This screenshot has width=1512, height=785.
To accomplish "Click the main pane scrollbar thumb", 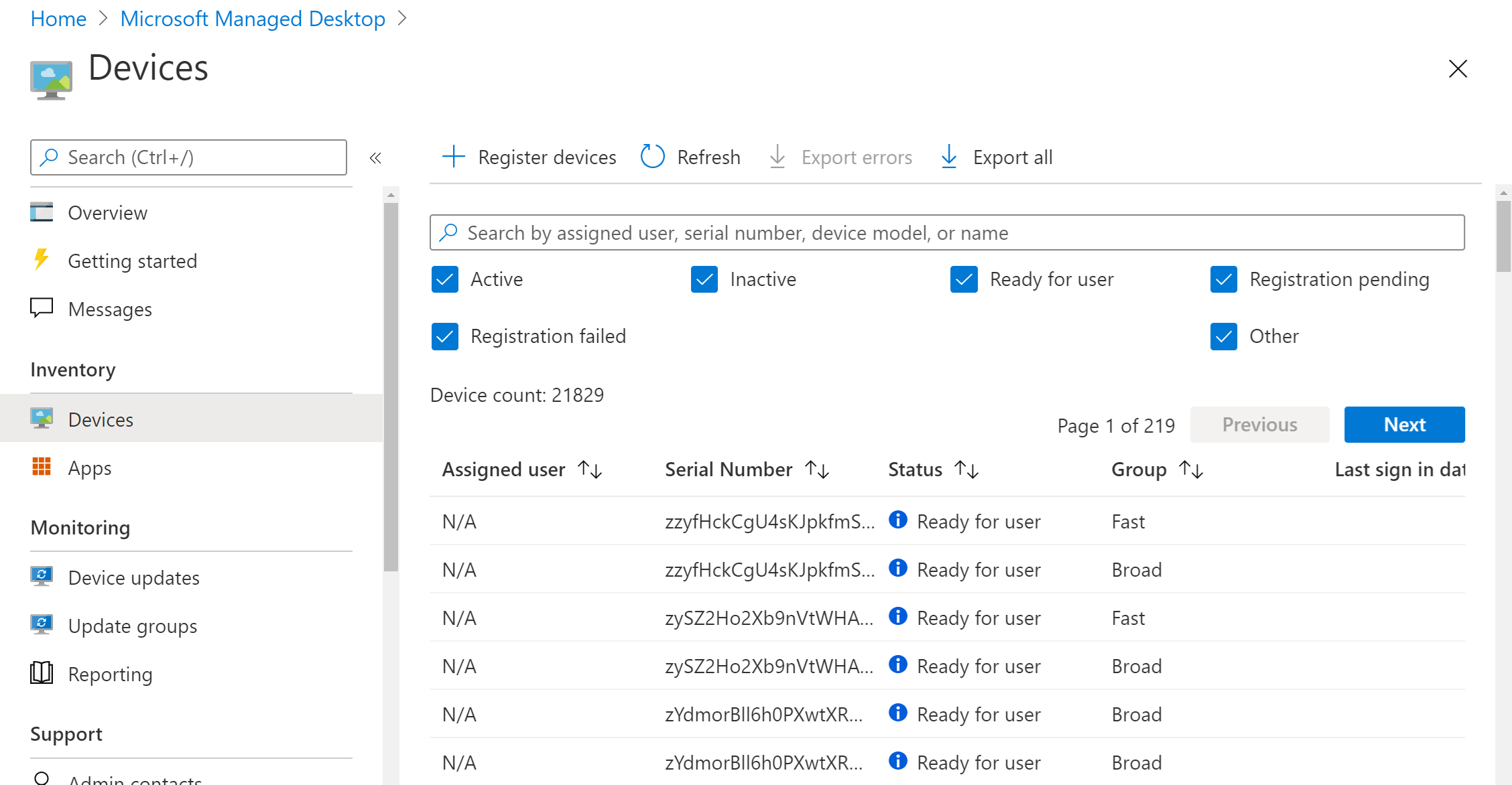I will [x=1503, y=236].
